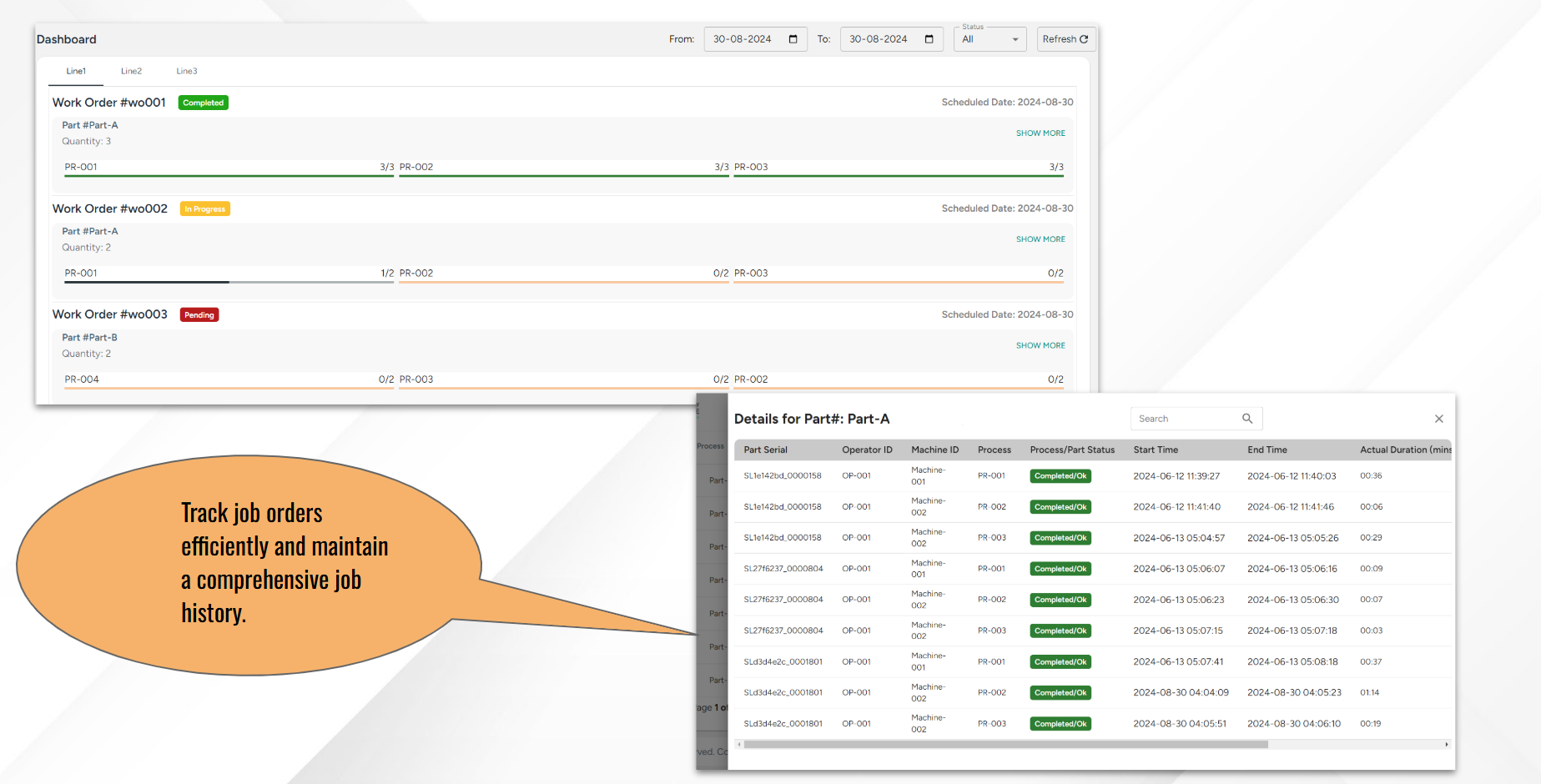1541x784 pixels.
Task: Click the Refresh button
Action: [1065, 39]
